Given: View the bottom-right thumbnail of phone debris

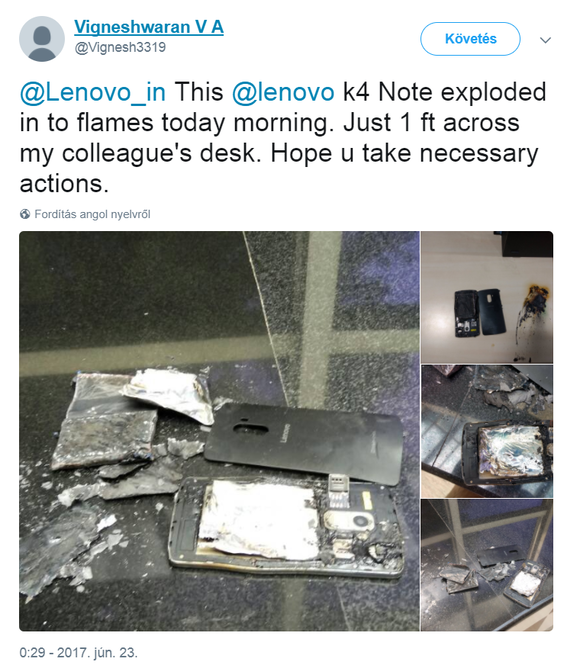Looking at the screenshot, I should 487,565.
